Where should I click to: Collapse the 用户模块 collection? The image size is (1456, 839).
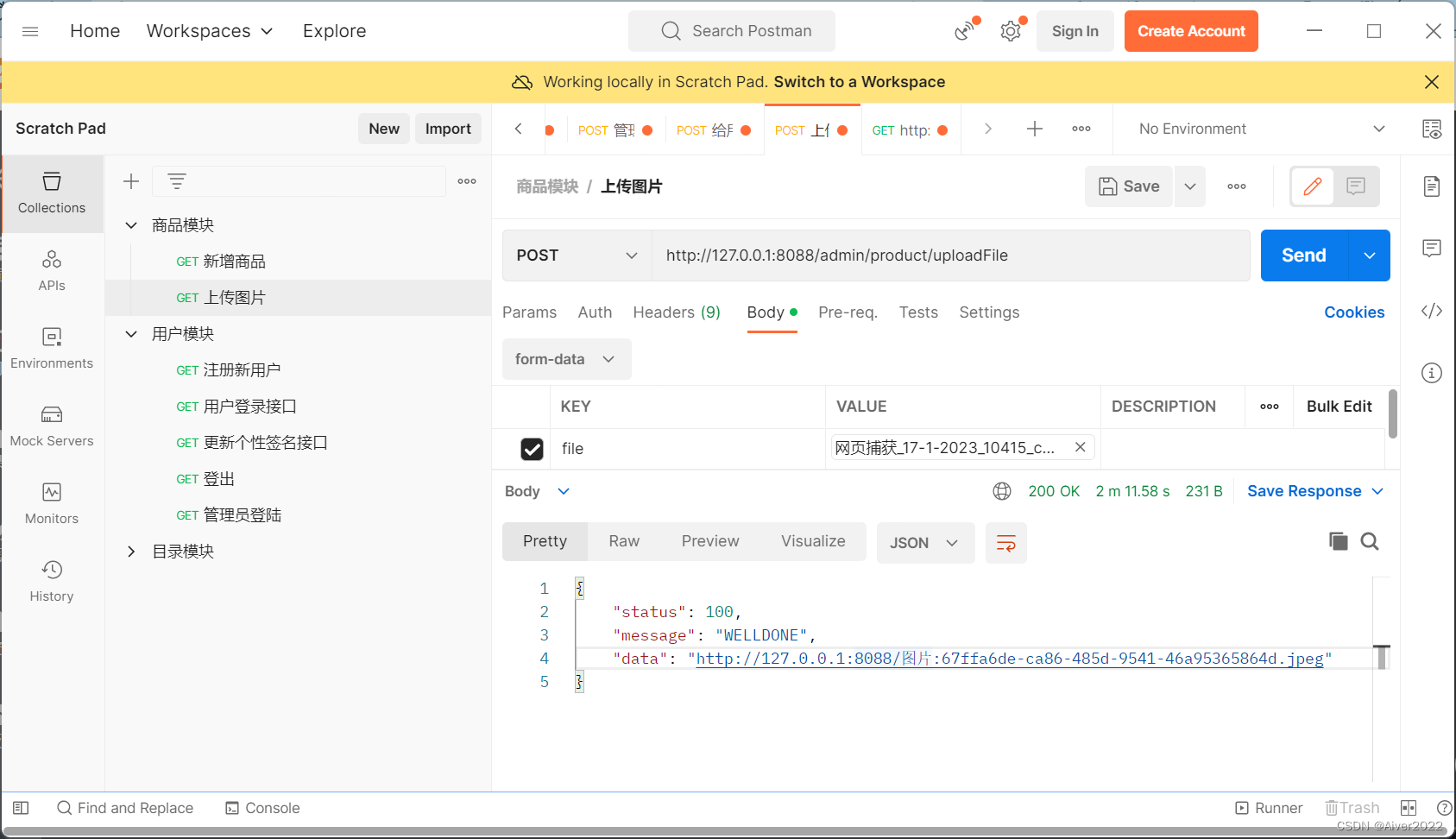(131, 334)
